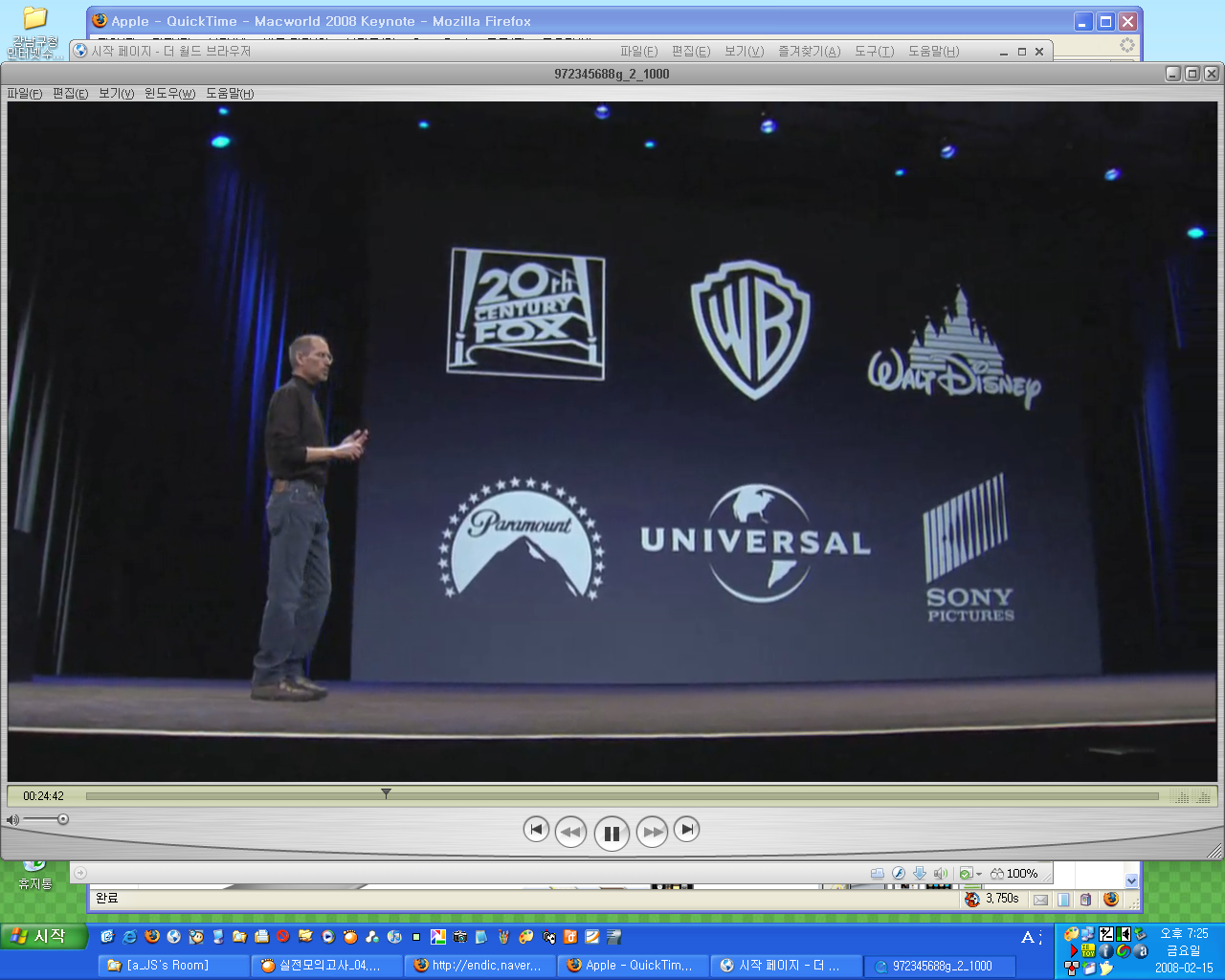Click the page icon in browser status bar
This screenshot has width=1225, height=980.
click(878, 873)
